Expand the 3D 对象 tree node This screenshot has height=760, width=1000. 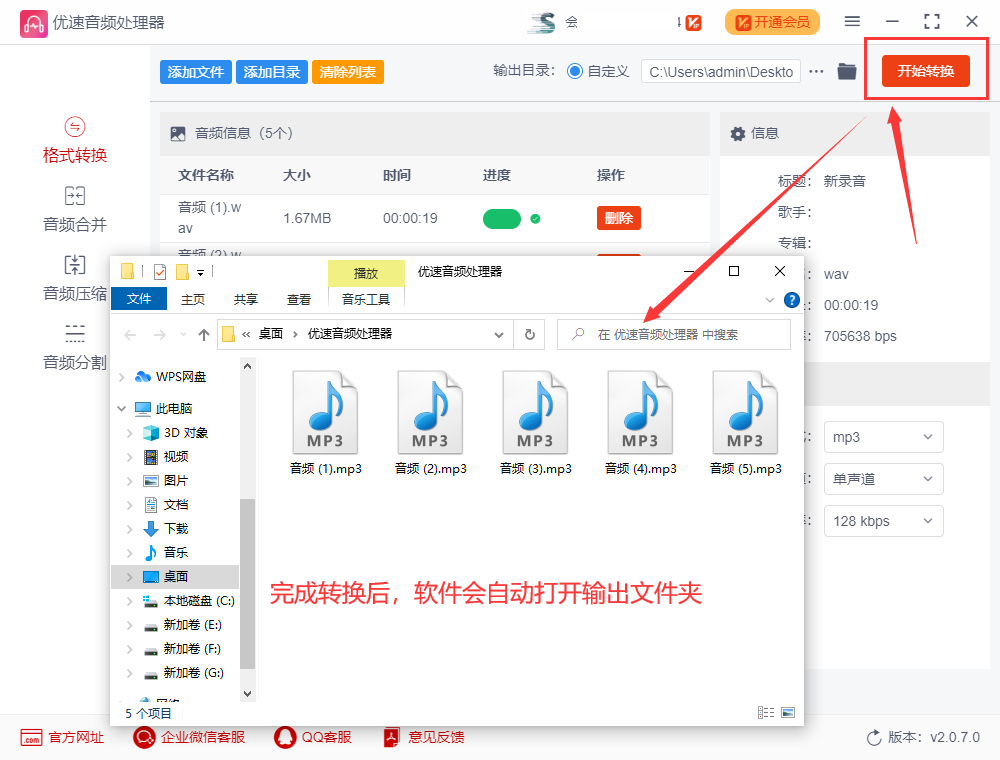[129, 433]
